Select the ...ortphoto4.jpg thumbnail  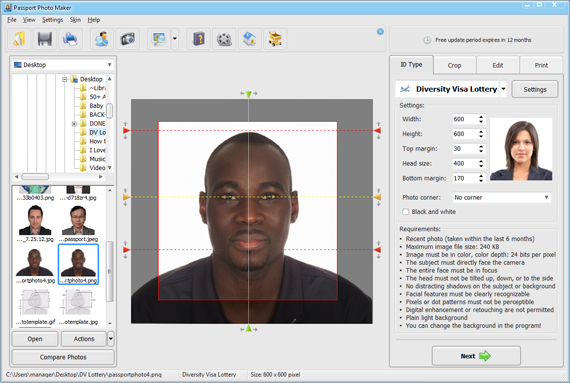(x=35, y=265)
